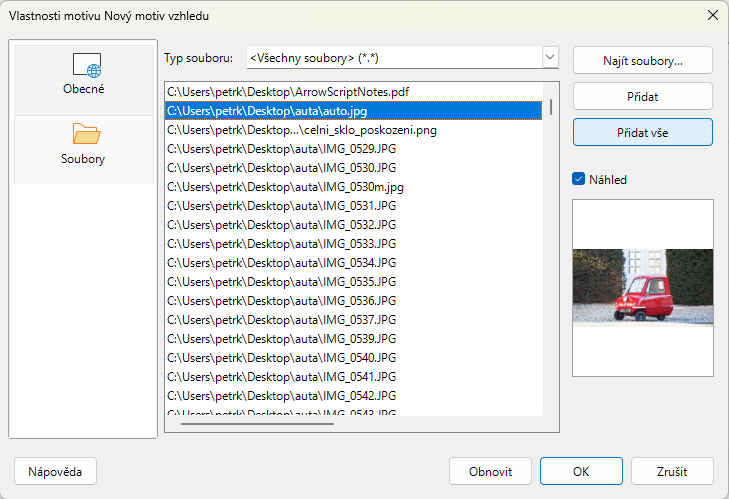Select IMG_0530m.jpg in the file list
The image size is (729, 499).
click(x=354, y=186)
